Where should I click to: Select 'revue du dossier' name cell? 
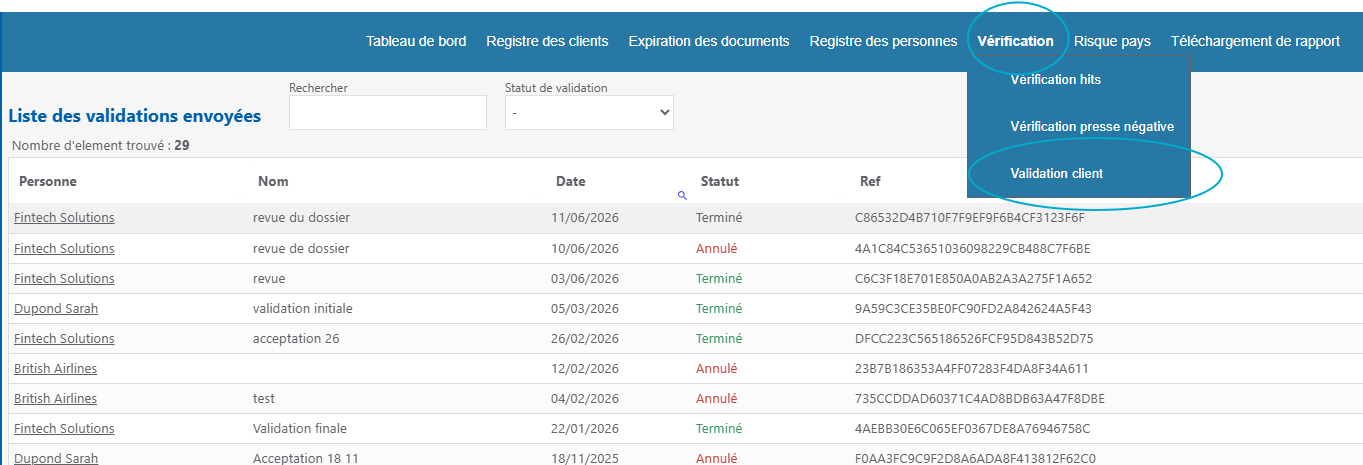coord(302,218)
